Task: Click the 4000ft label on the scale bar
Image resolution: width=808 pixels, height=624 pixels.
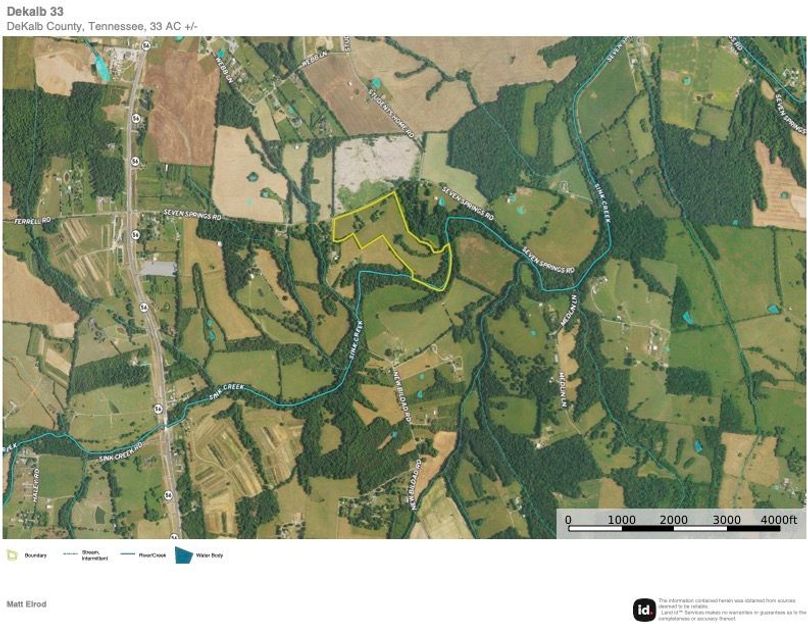Action: (x=778, y=520)
